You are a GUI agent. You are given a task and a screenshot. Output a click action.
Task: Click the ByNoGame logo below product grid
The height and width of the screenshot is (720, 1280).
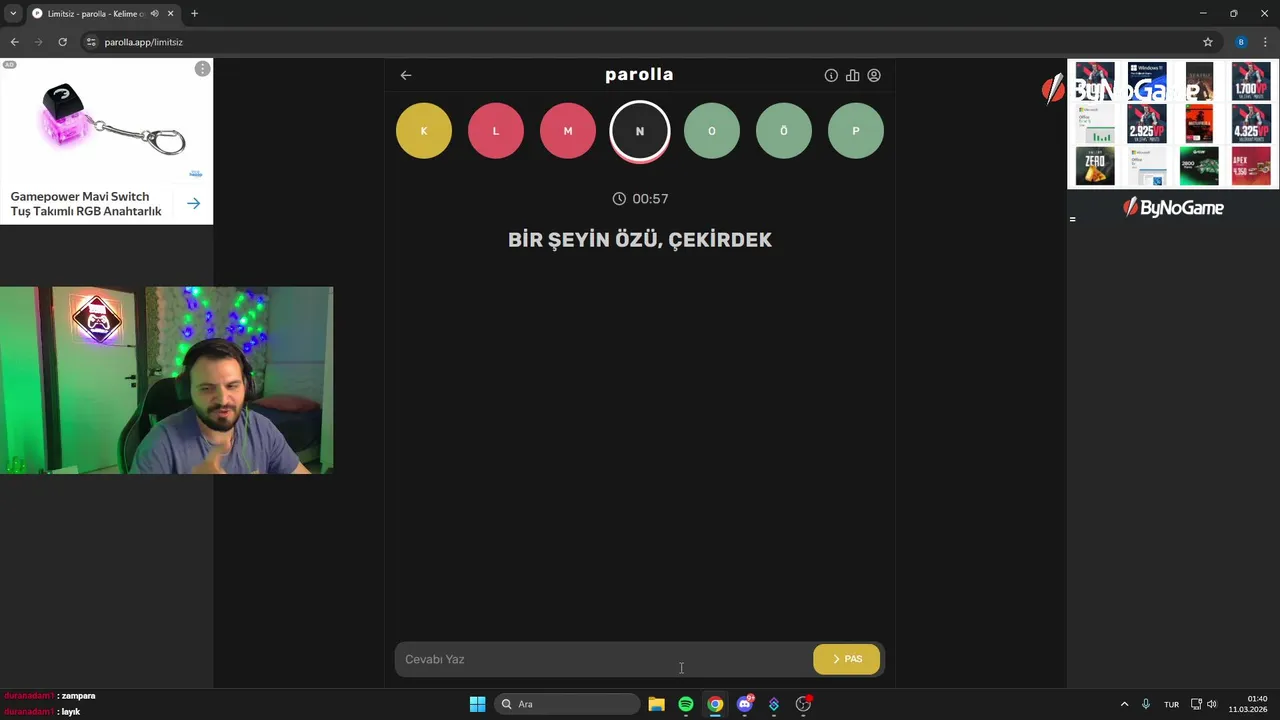tap(1173, 207)
